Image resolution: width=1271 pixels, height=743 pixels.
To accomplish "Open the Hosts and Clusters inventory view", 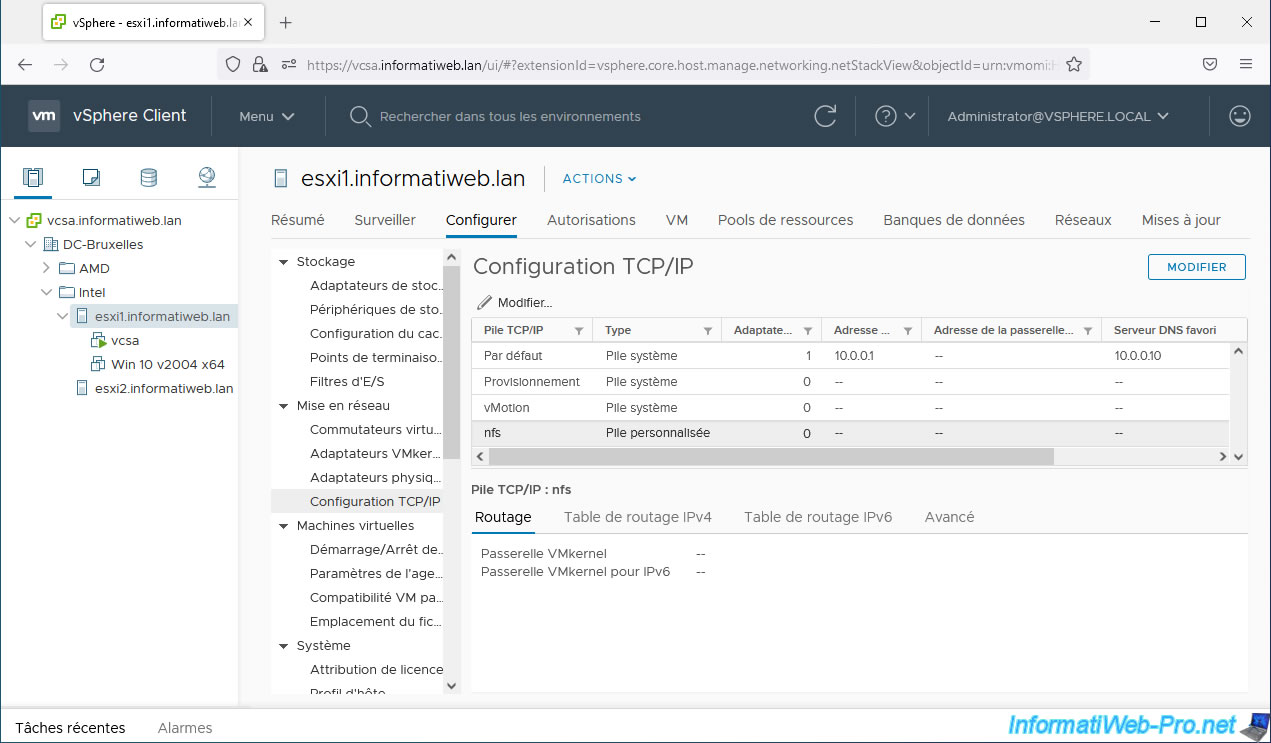I will 33,178.
